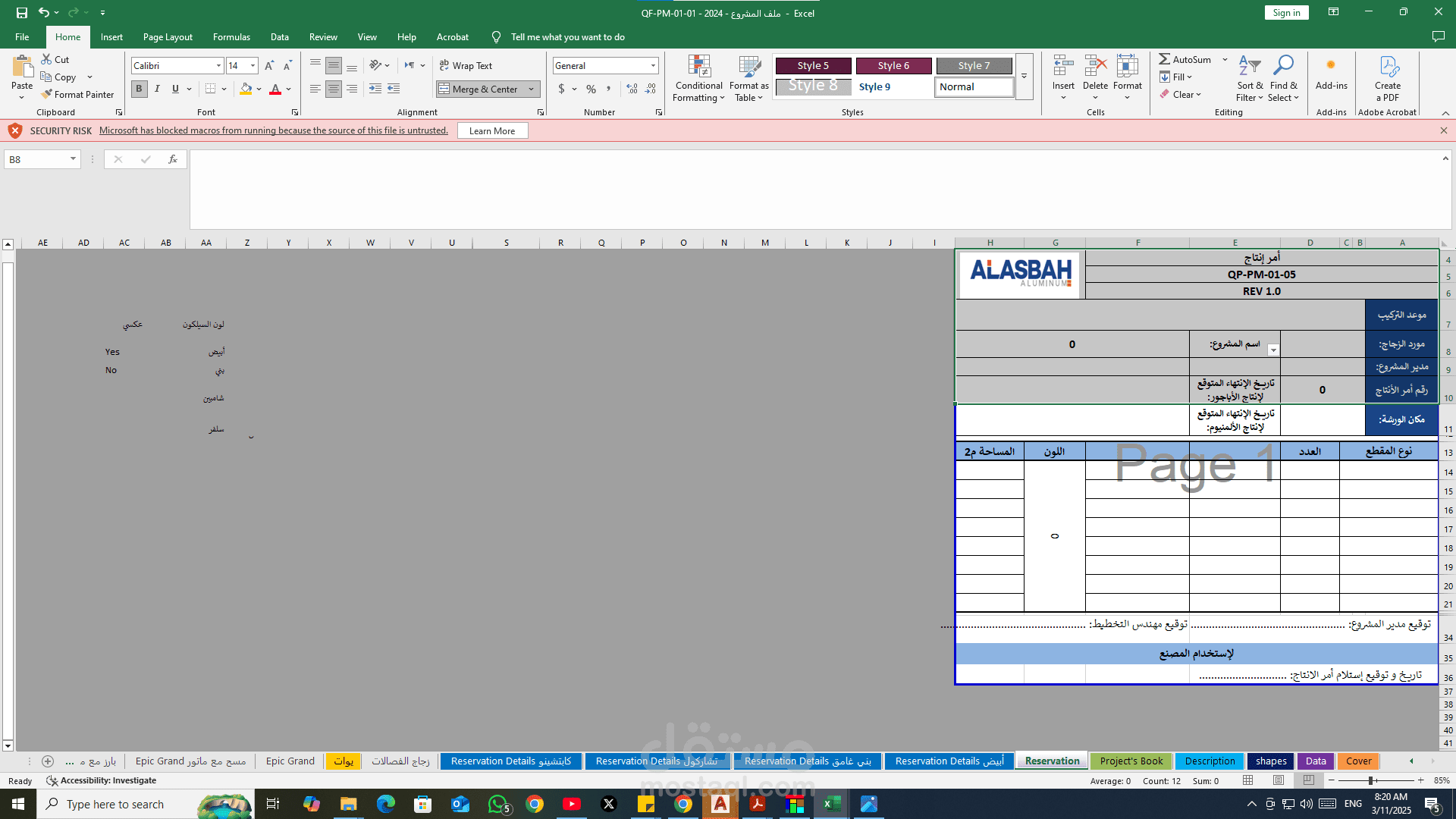Viewport: 1456px width, 819px height.
Task: Open Conditional Formatting menu
Action: tap(698, 79)
